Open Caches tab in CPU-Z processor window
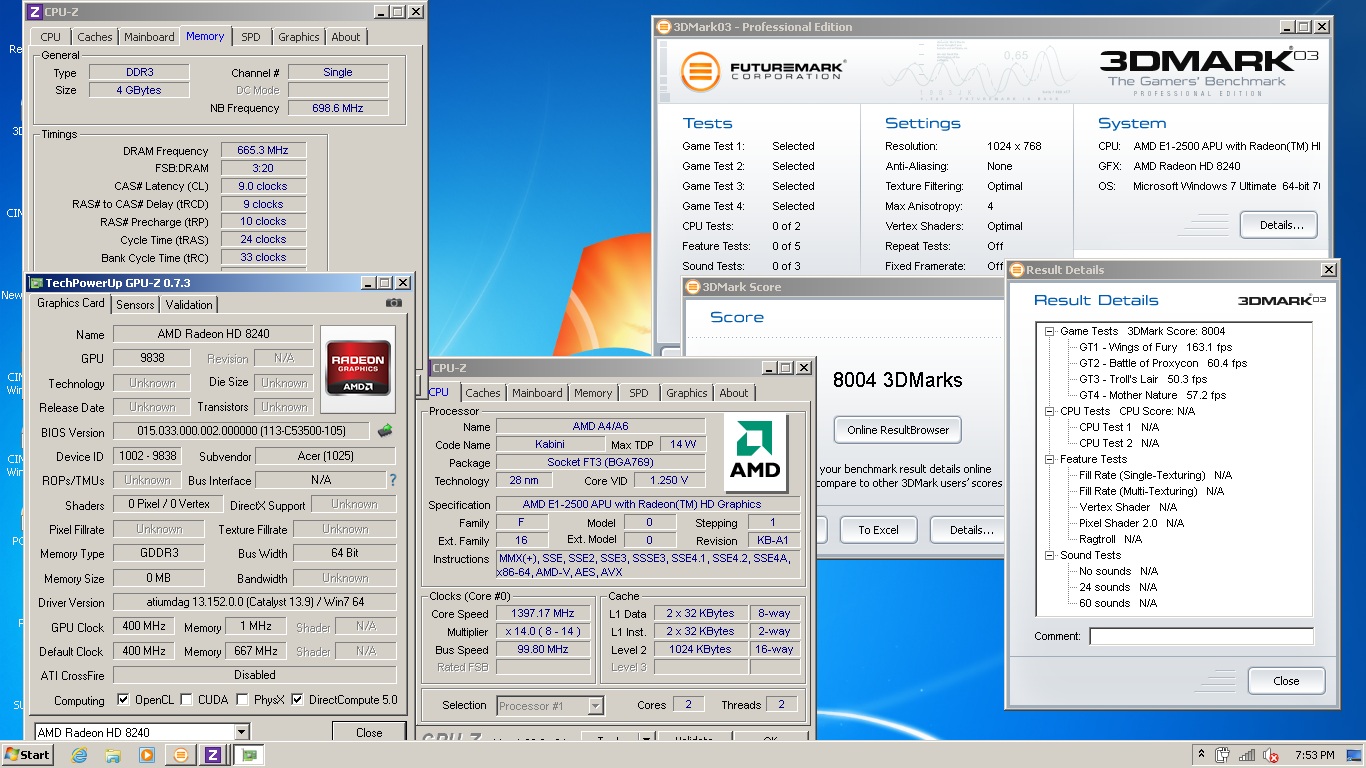The height and width of the screenshot is (768, 1366). coord(483,393)
